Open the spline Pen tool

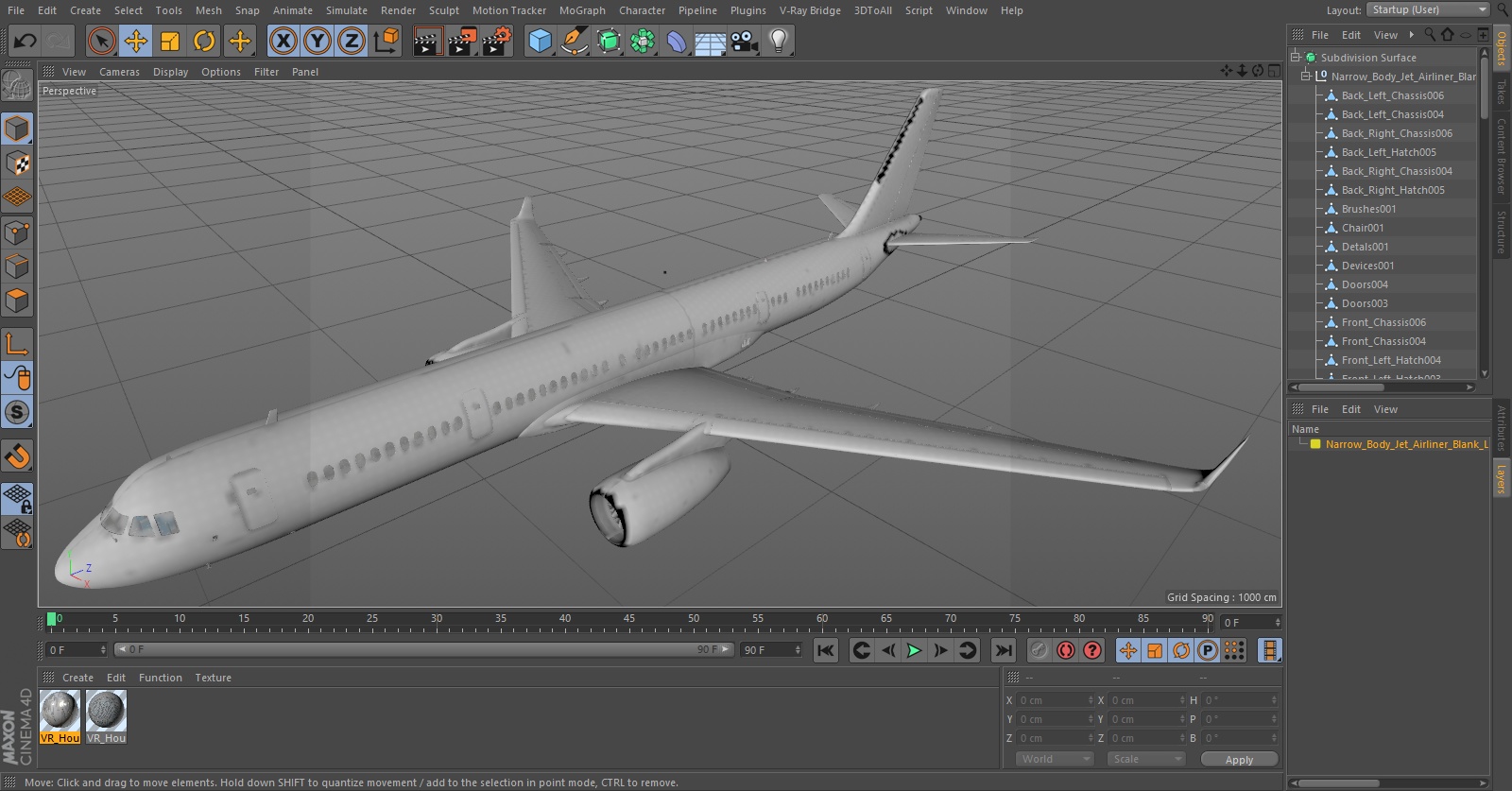[574, 41]
